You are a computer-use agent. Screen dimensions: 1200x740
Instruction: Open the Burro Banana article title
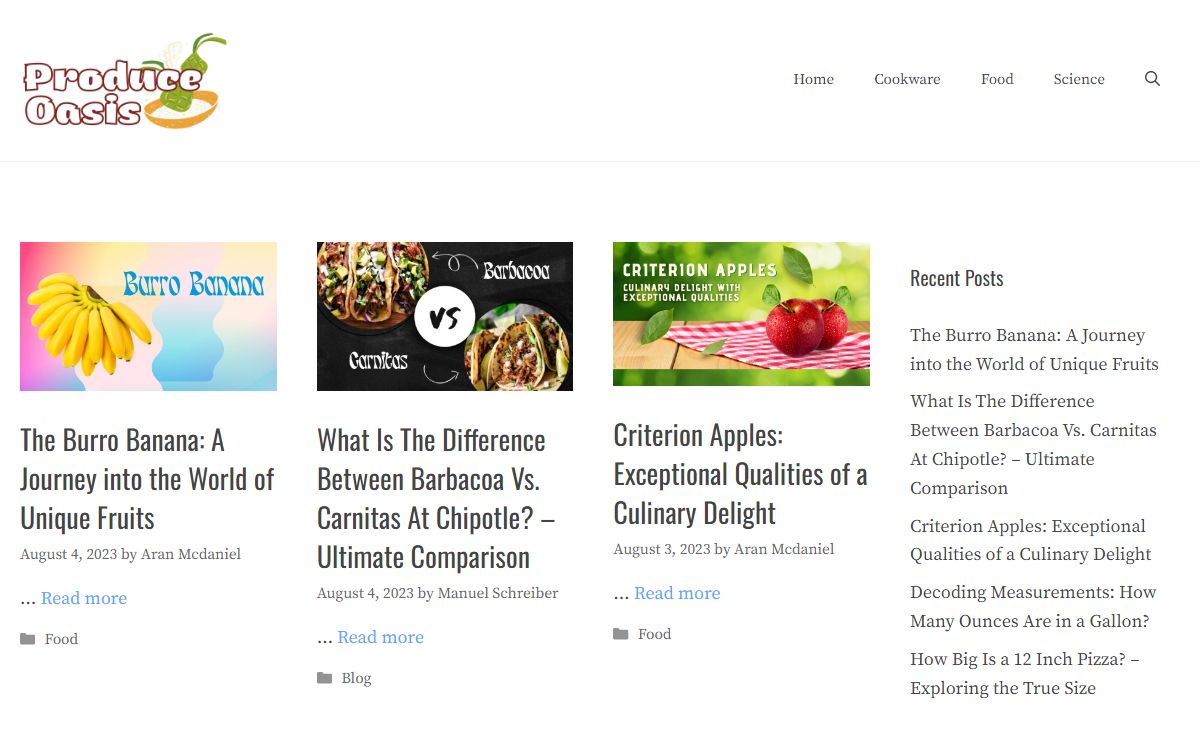[147, 479]
